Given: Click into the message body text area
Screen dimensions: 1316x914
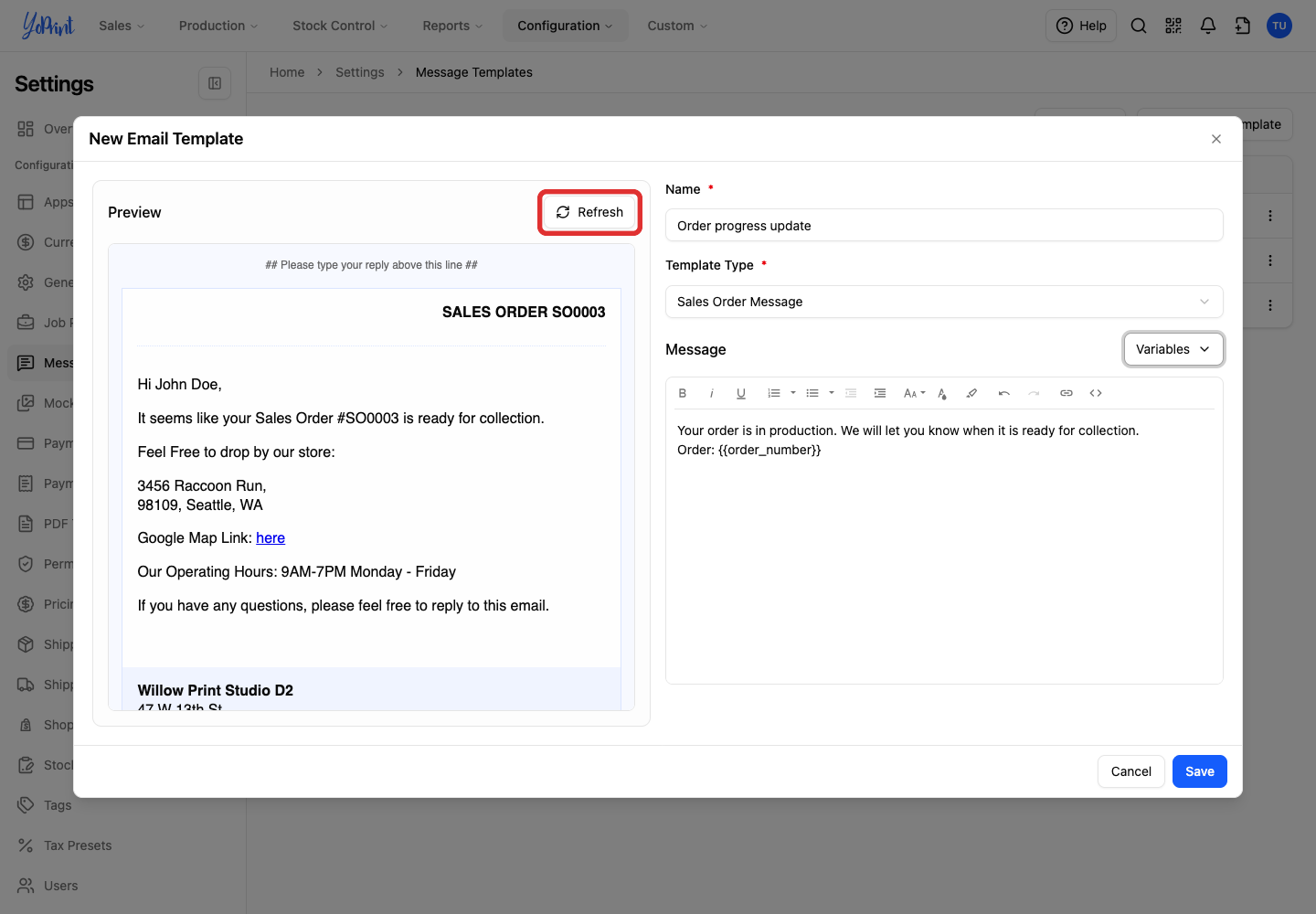Looking at the screenshot, I should point(944,546).
